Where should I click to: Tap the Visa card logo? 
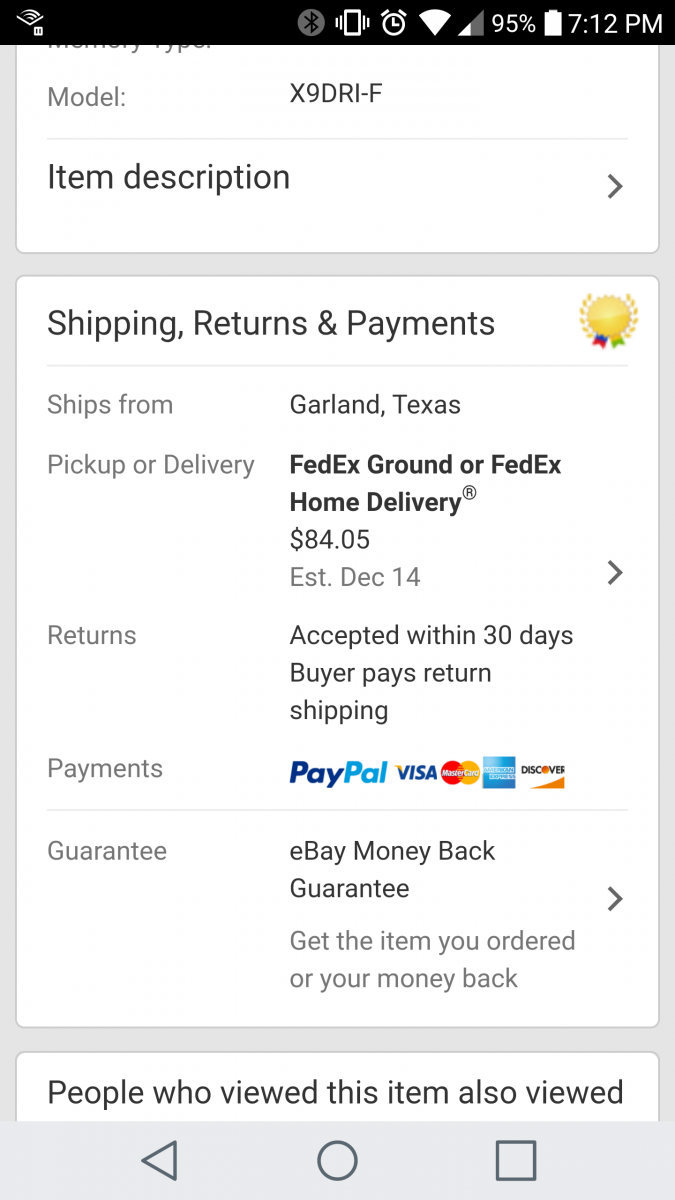(x=416, y=773)
